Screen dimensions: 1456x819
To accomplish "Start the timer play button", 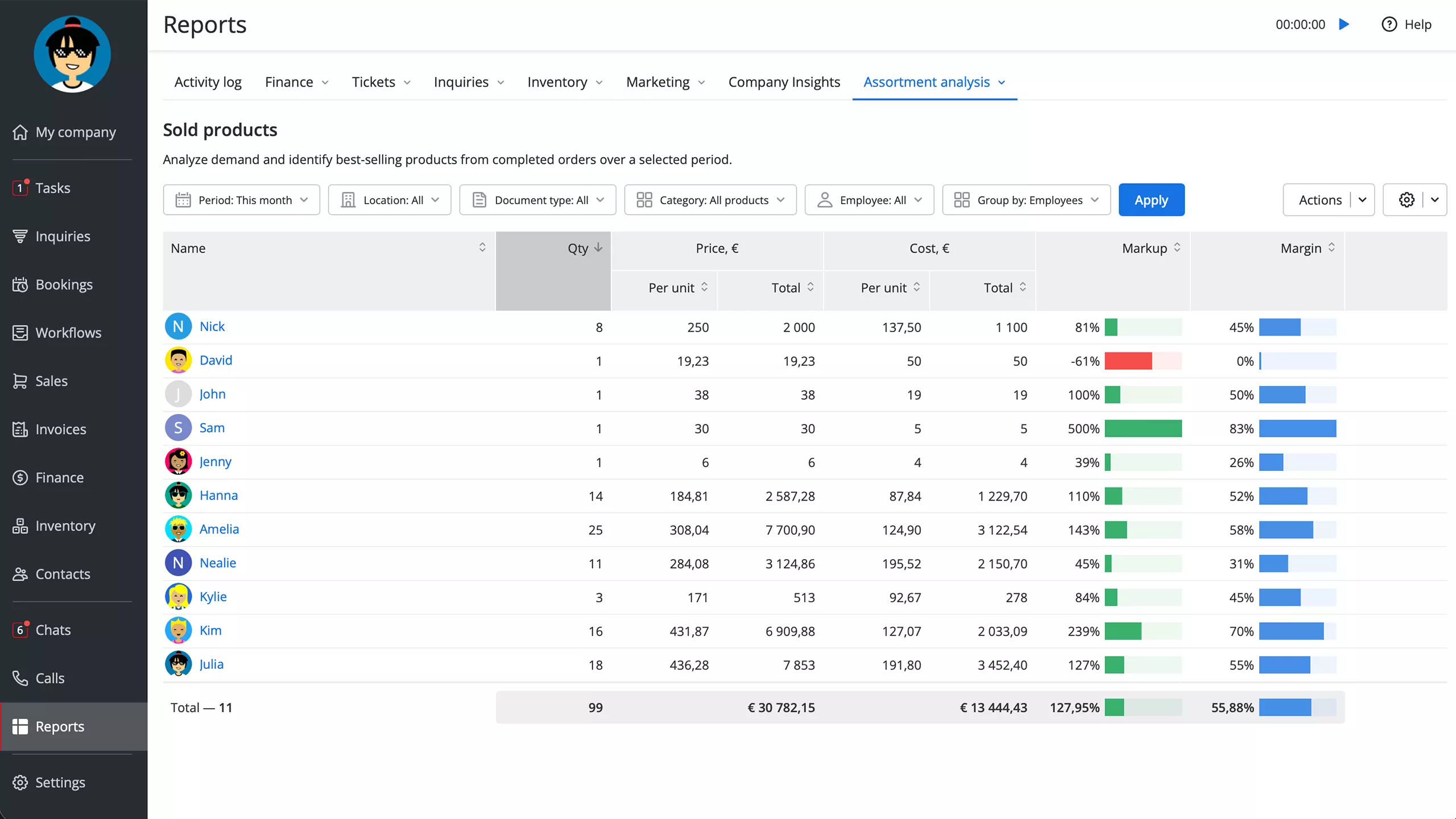I will (x=1344, y=24).
